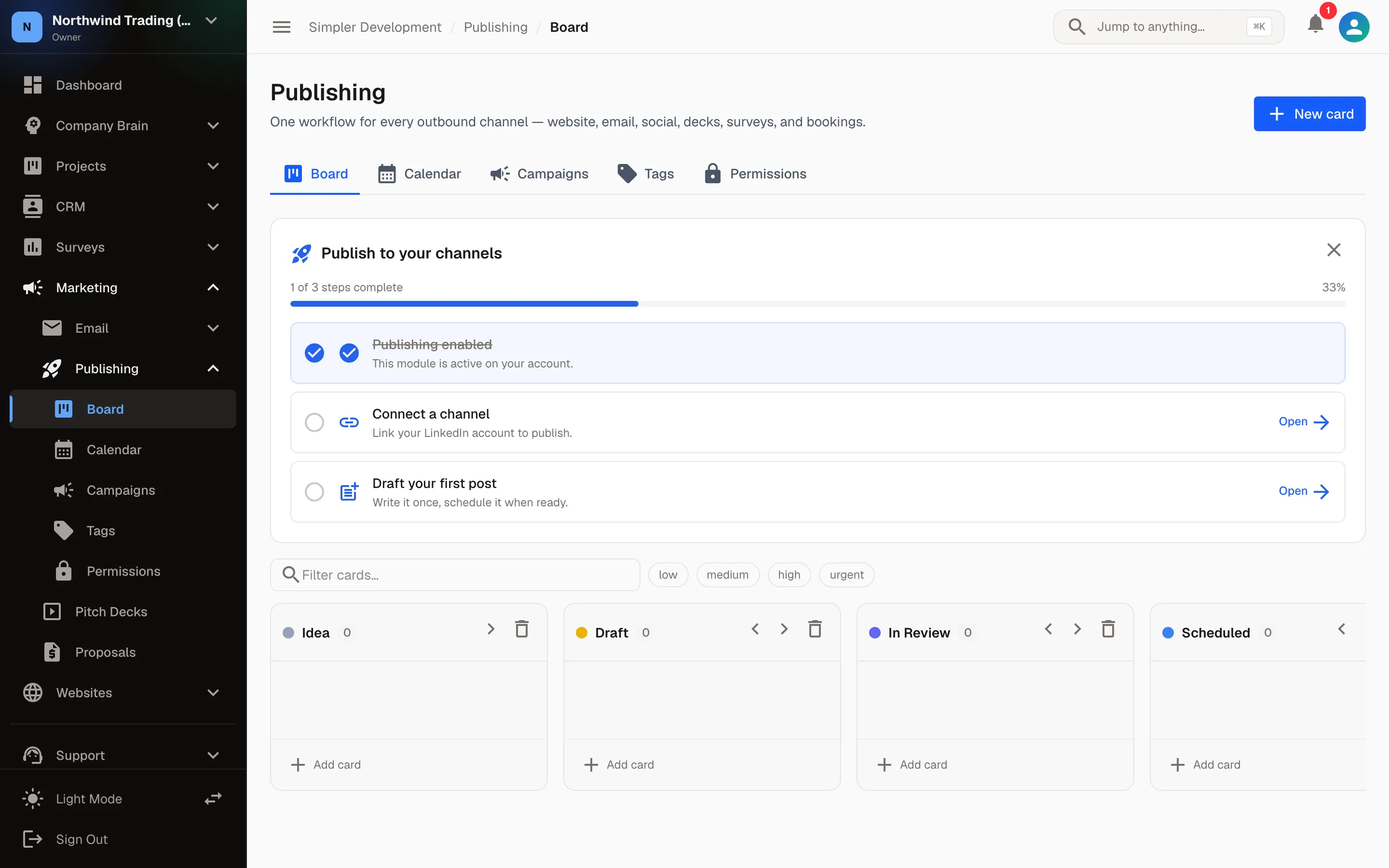Move In Review column right
The image size is (1389, 868).
click(1077, 629)
